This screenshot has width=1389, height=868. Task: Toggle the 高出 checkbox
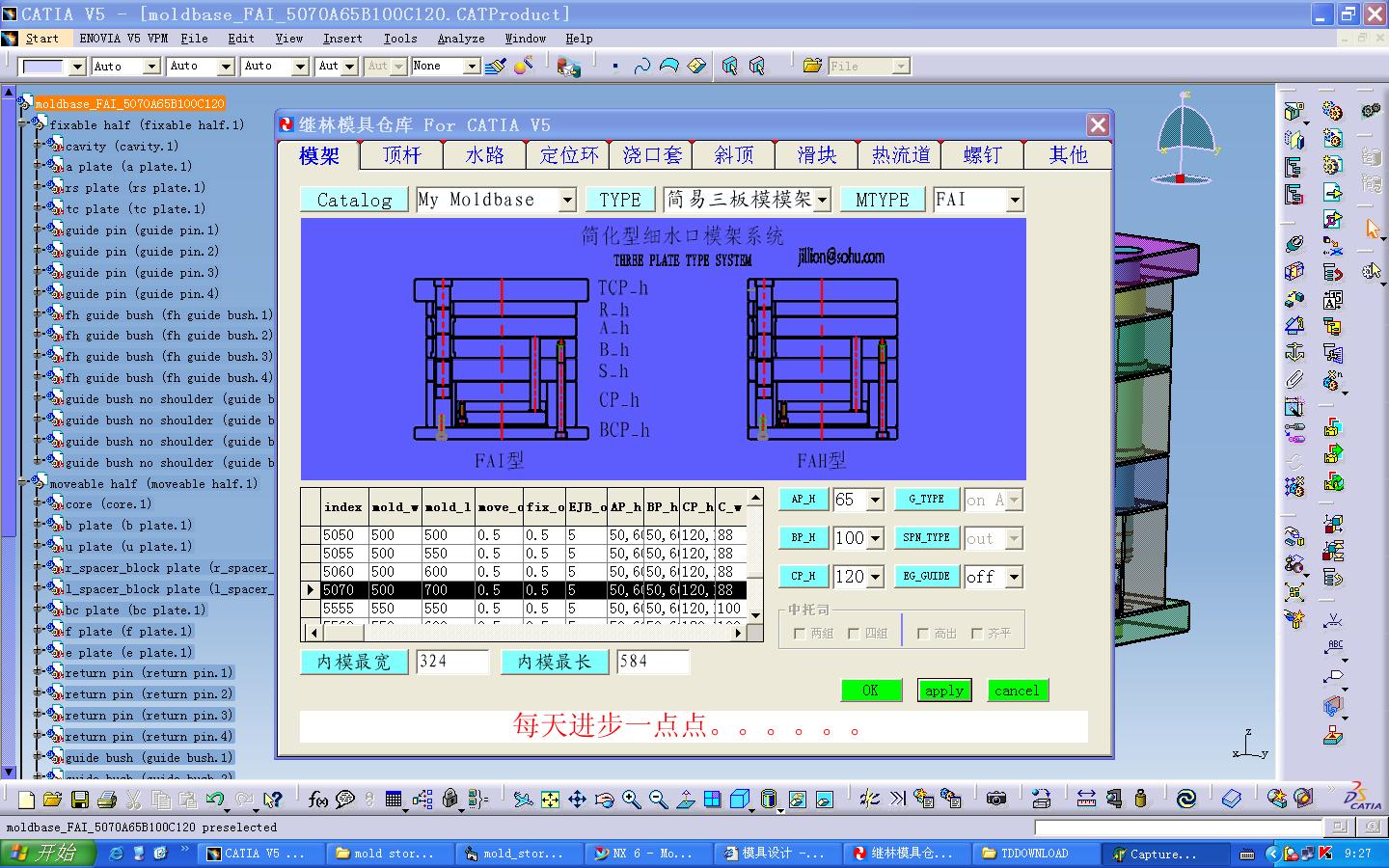922,634
